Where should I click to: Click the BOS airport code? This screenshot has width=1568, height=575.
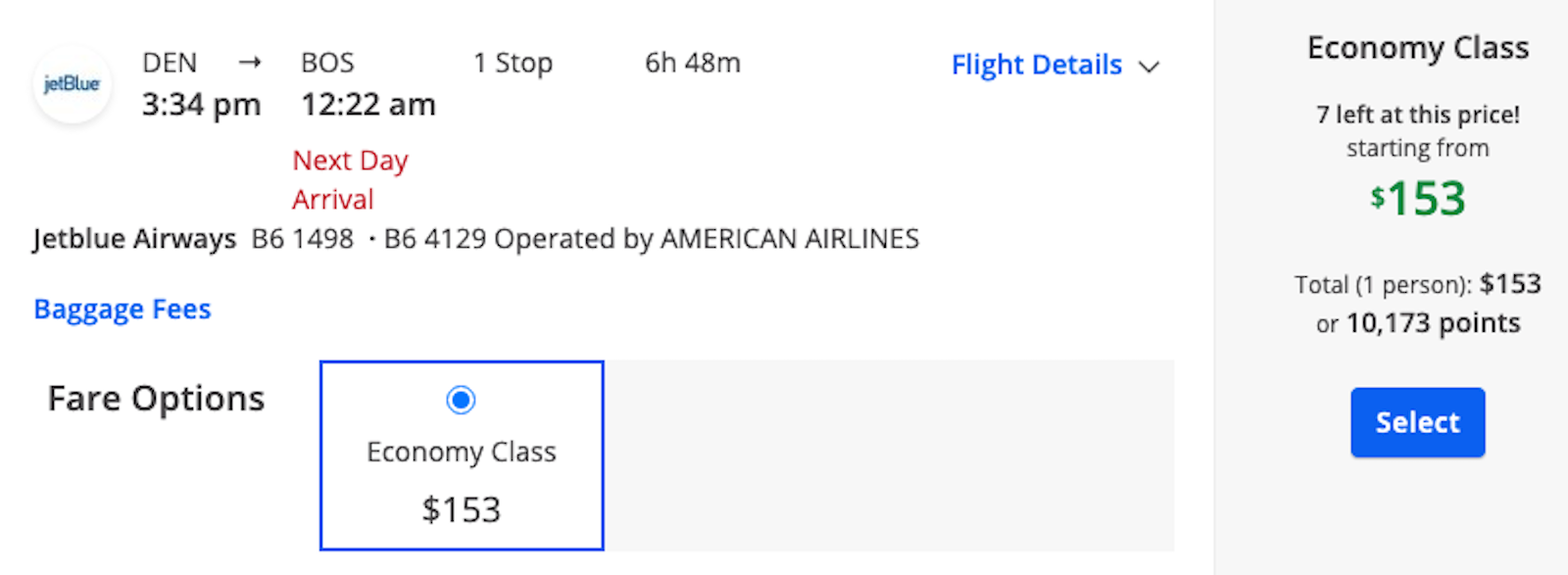(x=327, y=63)
